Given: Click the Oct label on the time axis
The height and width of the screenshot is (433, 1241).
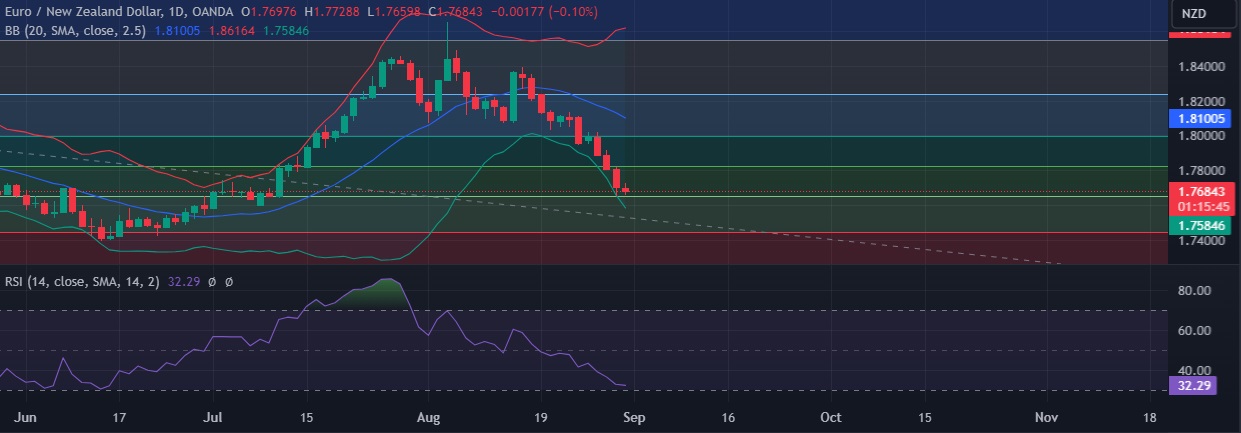Looking at the screenshot, I should click(829, 416).
